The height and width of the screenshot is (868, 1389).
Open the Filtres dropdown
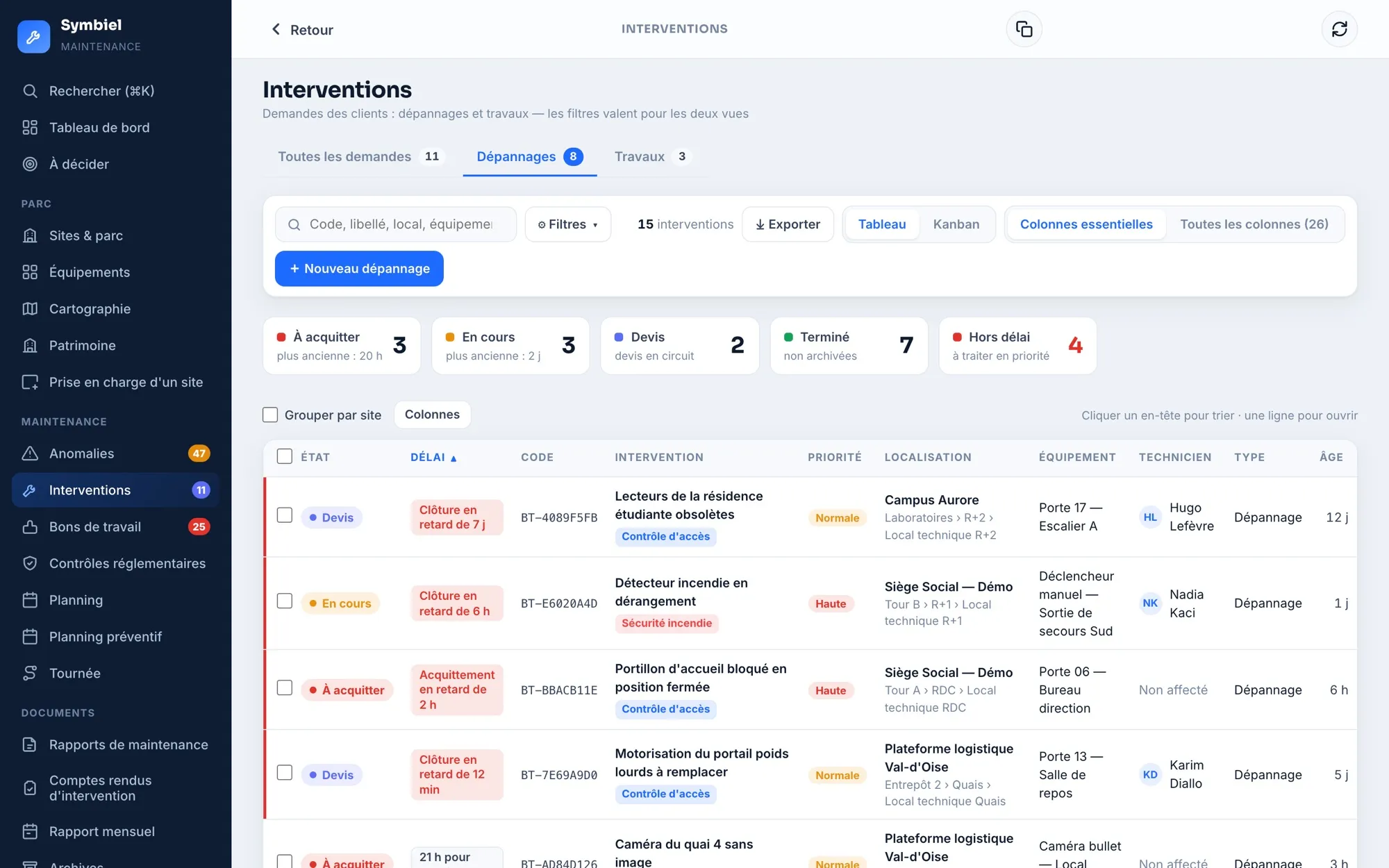(x=567, y=224)
